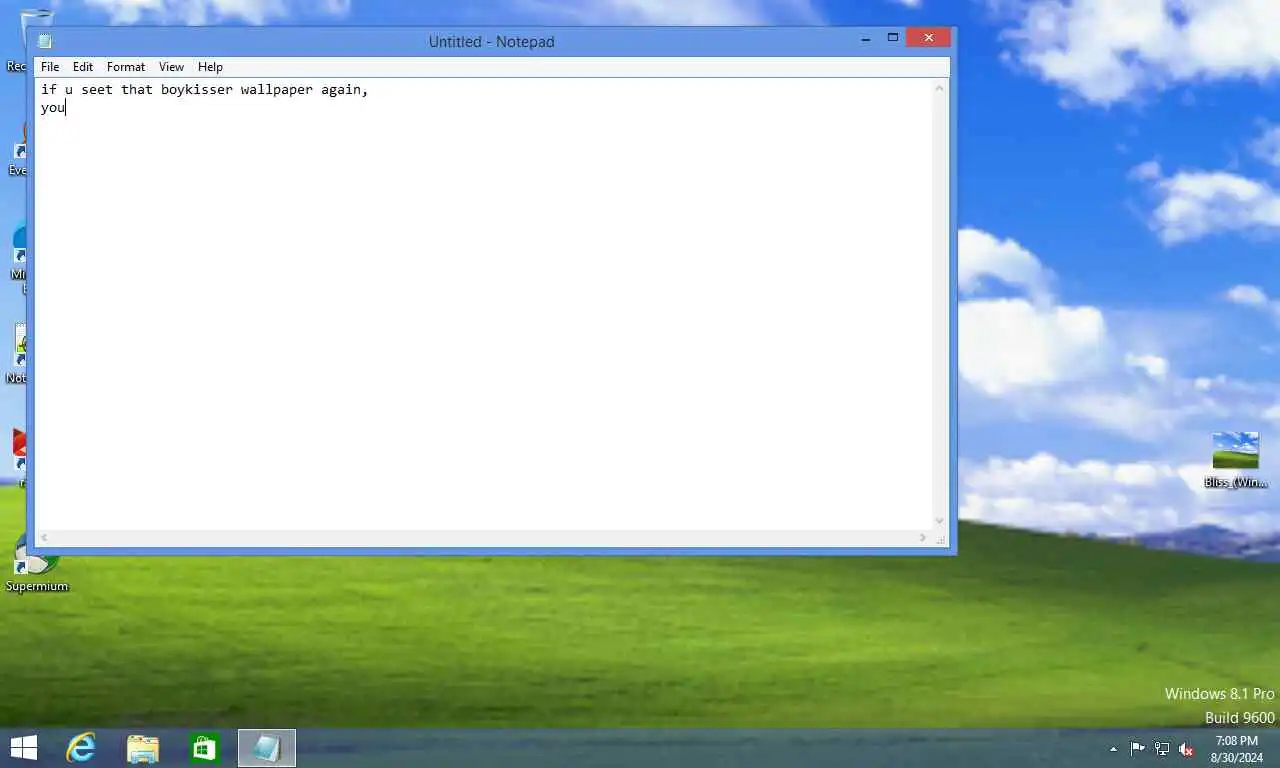Click the vertical scrollbar down arrow
Image resolution: width=1280 pixels, height=768 pixels.
[940, 520]
